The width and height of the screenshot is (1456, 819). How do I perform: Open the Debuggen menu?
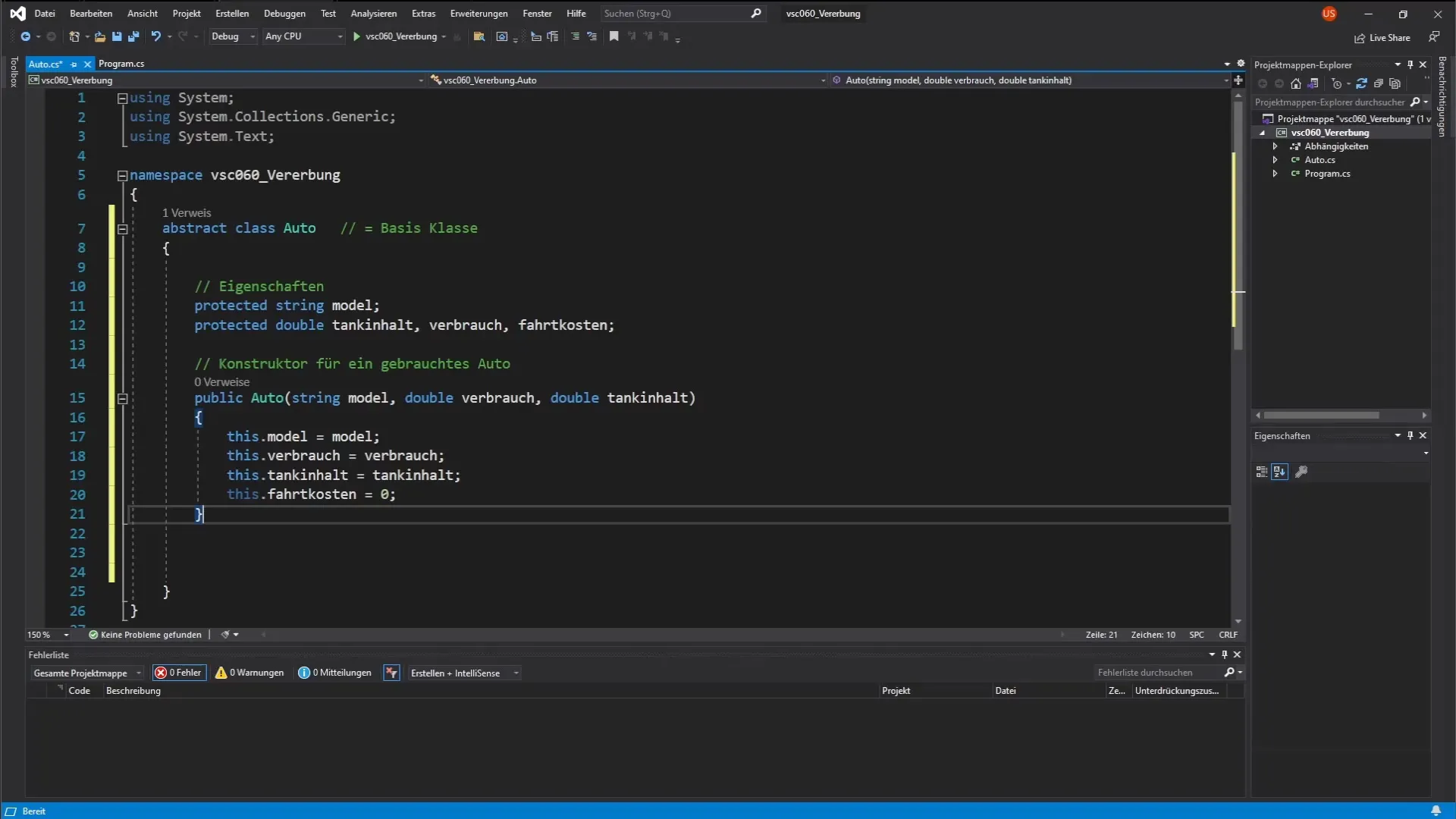click(284, 14)
